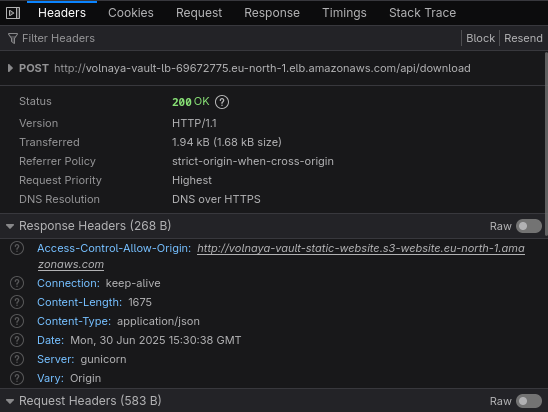Open help icon beside Vary header
The height and width of the screenshot is (412, 548).
(17, 378)
